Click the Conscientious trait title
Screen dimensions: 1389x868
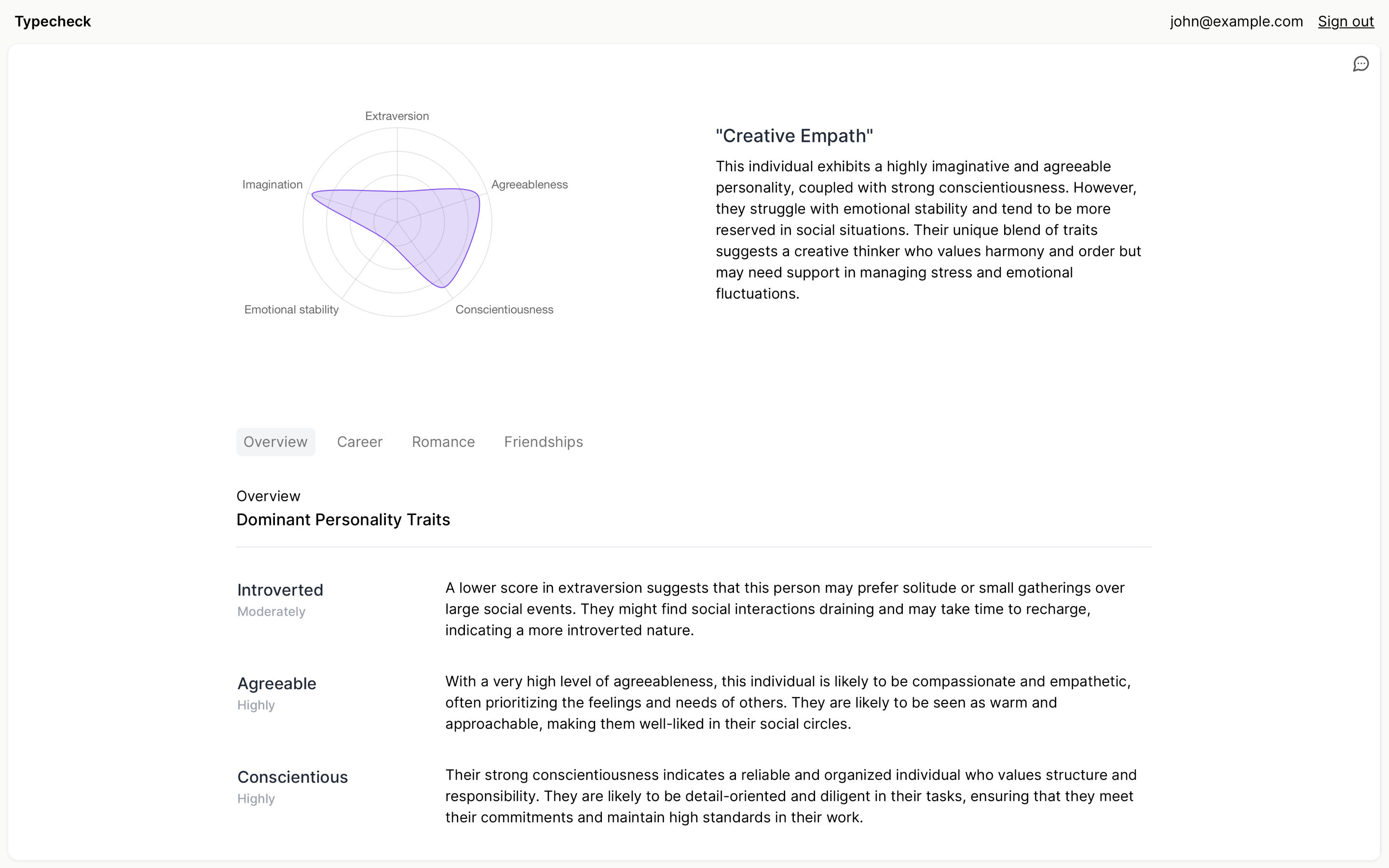coord(292,777)
